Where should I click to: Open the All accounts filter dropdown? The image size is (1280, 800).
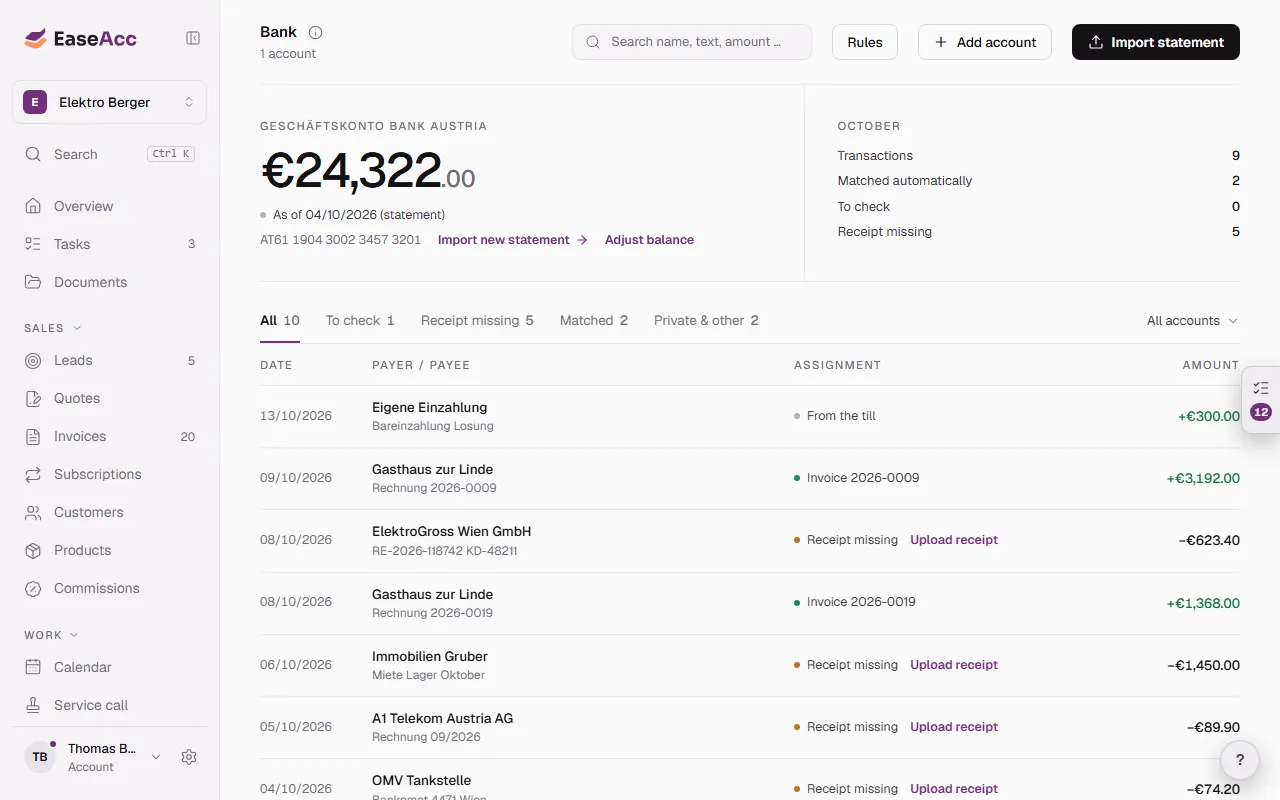pos(1192,321)
